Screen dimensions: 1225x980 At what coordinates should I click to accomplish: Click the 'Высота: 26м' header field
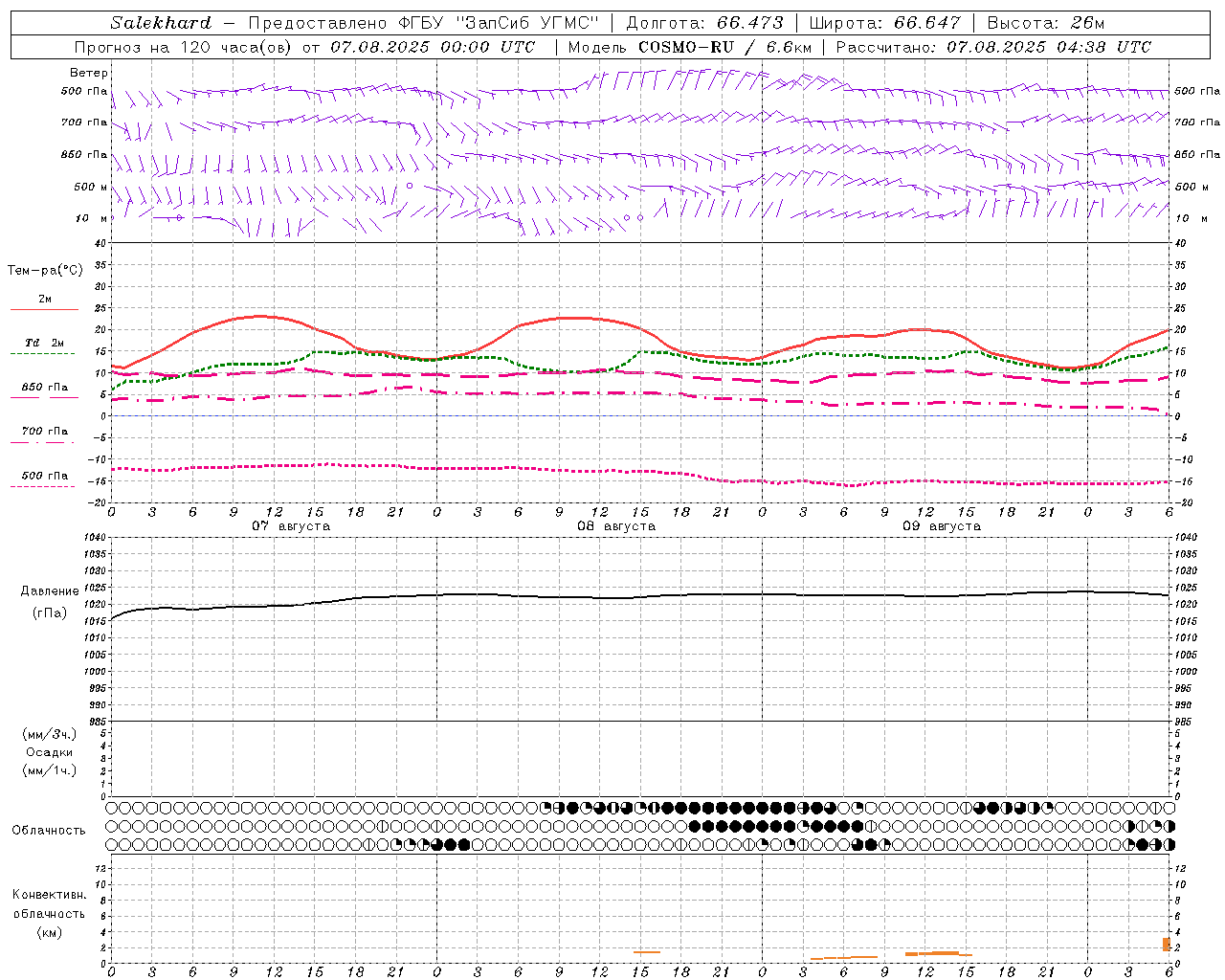tap(1046, 23)
